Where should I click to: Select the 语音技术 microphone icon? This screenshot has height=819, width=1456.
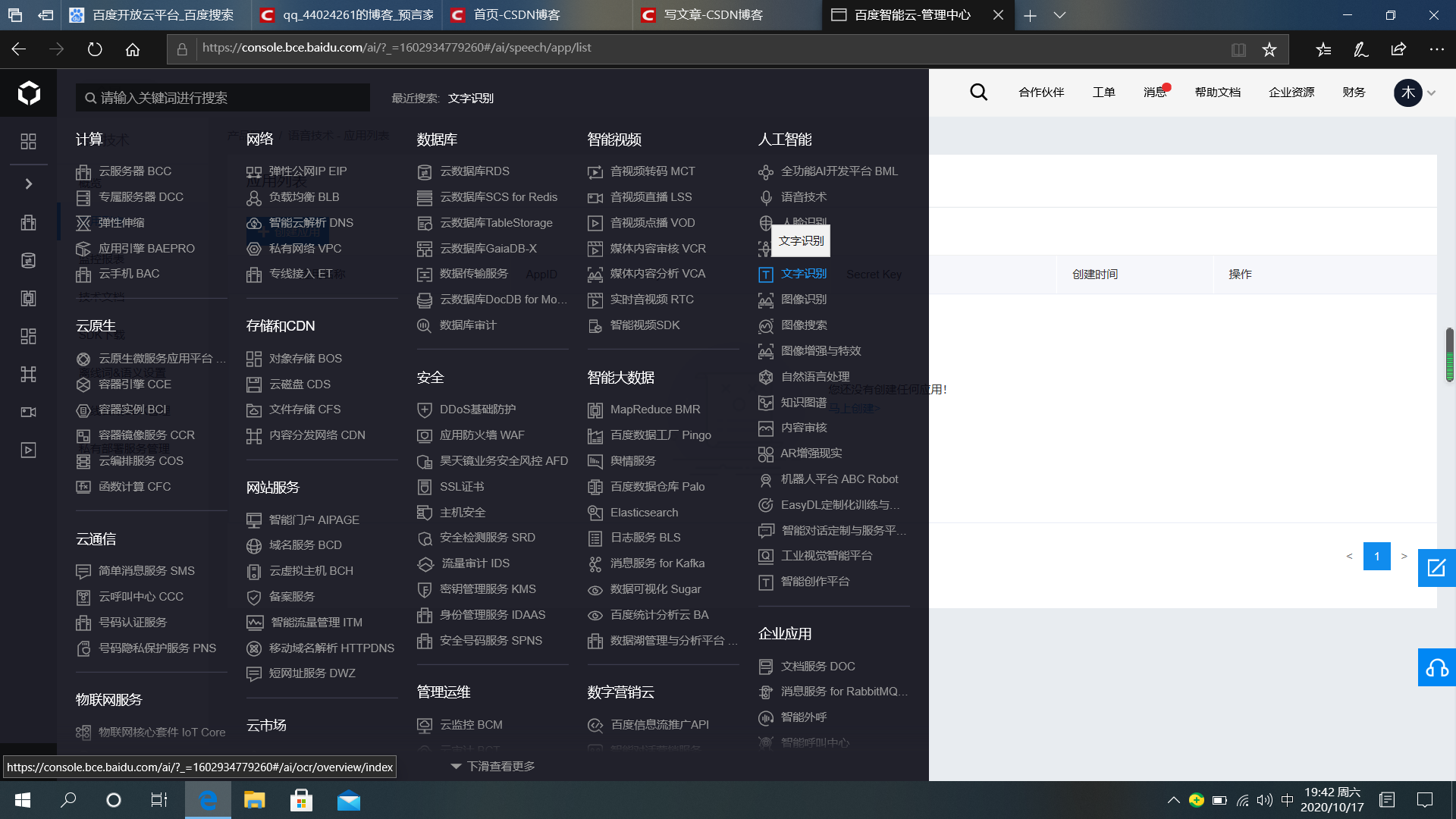point(765,197)
